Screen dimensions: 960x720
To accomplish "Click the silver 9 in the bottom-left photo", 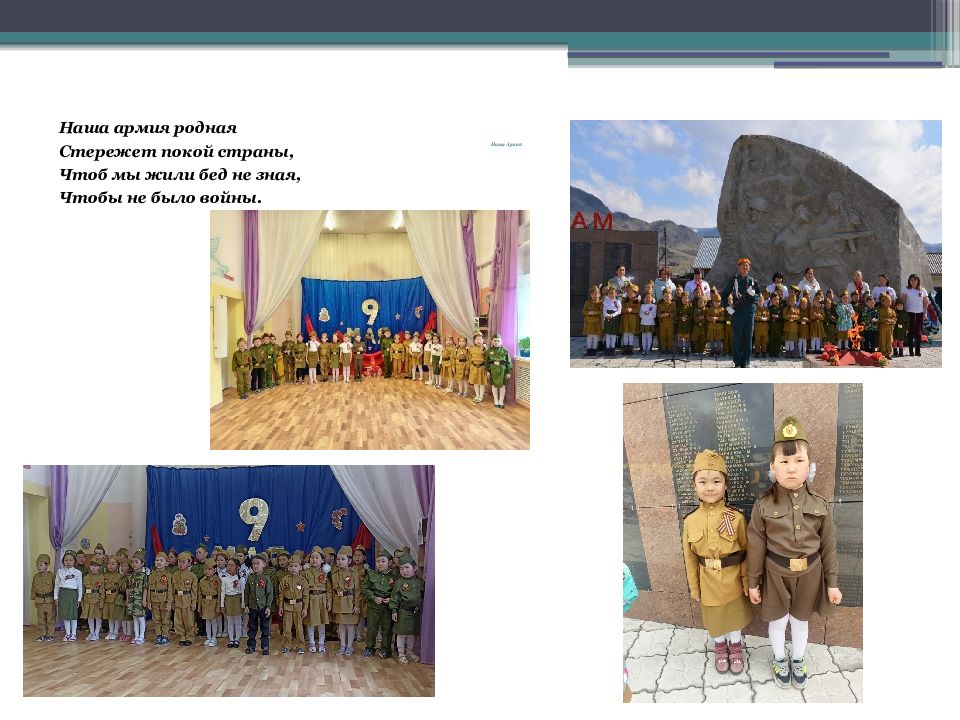I will (x=253, y=518).
